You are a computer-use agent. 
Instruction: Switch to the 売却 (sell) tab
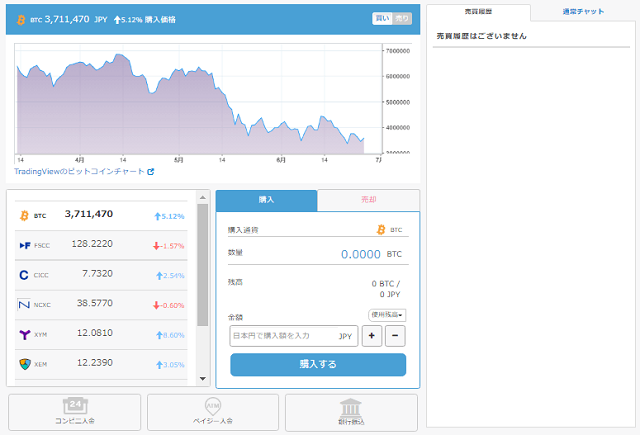point(368,200)
